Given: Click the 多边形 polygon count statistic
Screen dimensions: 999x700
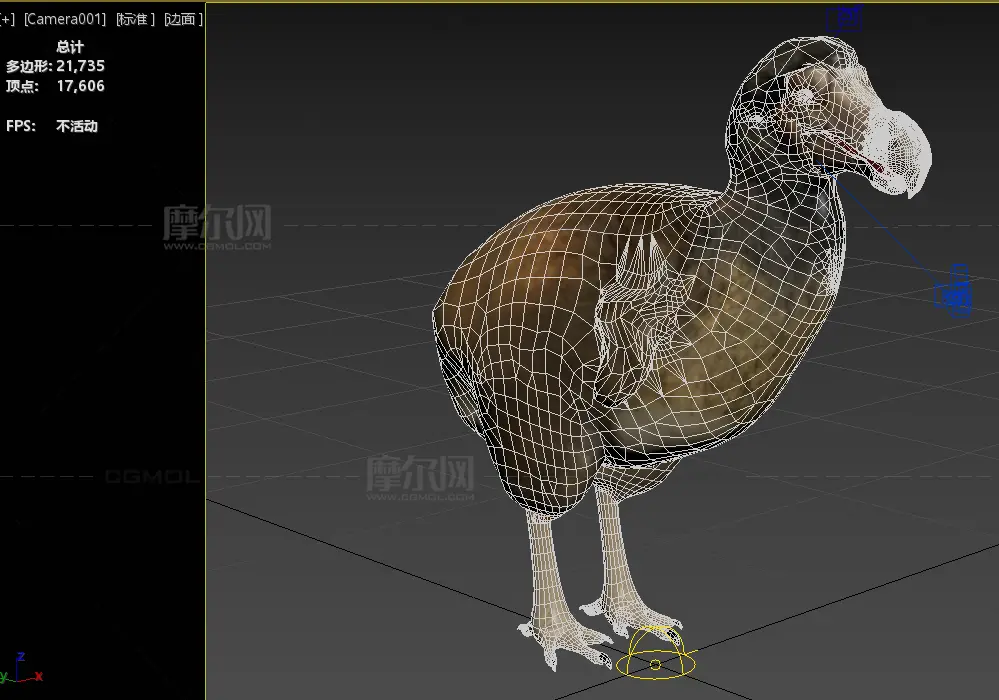Looking at the screenshot, I should (55, 66).
